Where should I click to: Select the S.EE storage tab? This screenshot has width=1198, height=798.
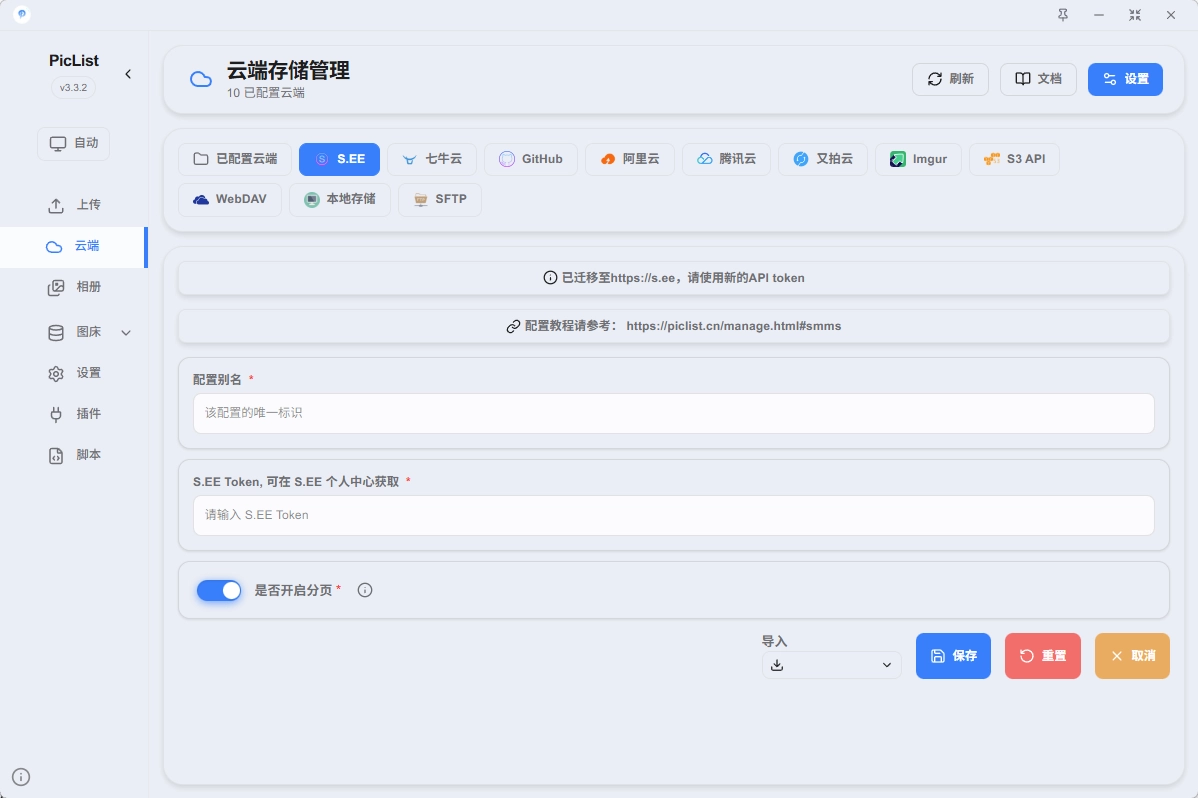(x=339, y=159)
